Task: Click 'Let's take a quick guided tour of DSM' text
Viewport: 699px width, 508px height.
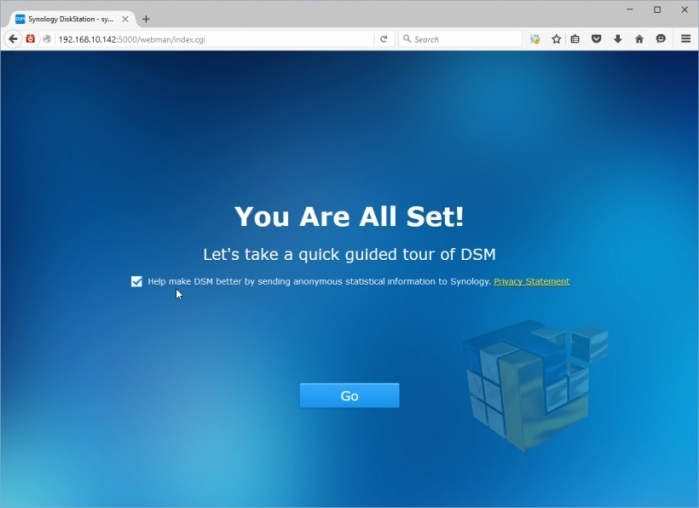Action: pyautogui.click(x=350, y=254)
